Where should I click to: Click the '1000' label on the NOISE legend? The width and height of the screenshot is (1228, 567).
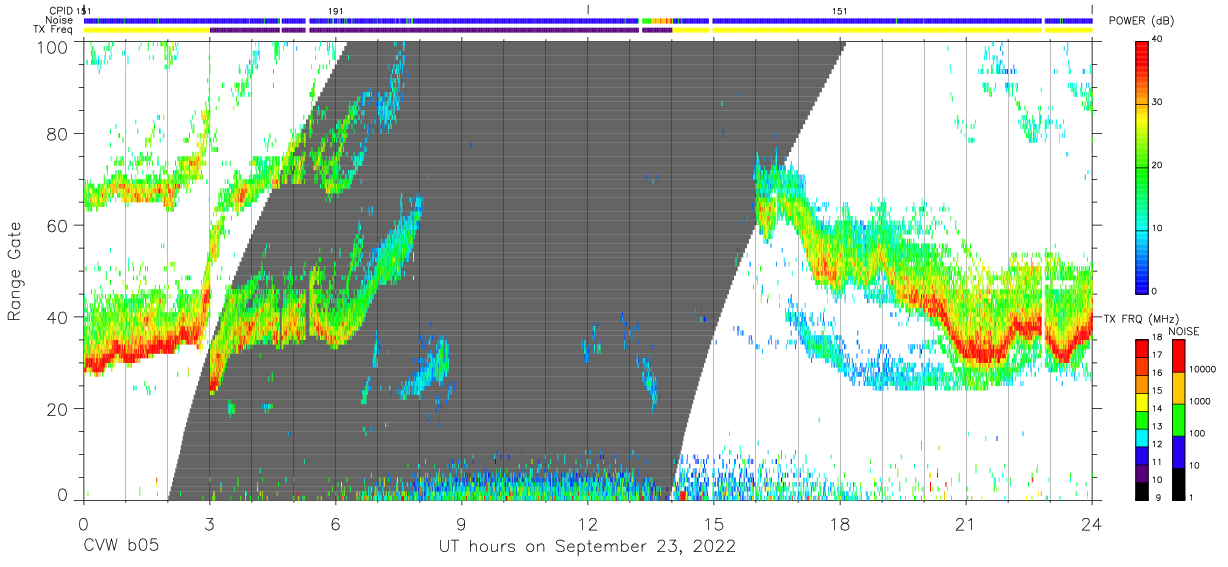click(1200, 401)
